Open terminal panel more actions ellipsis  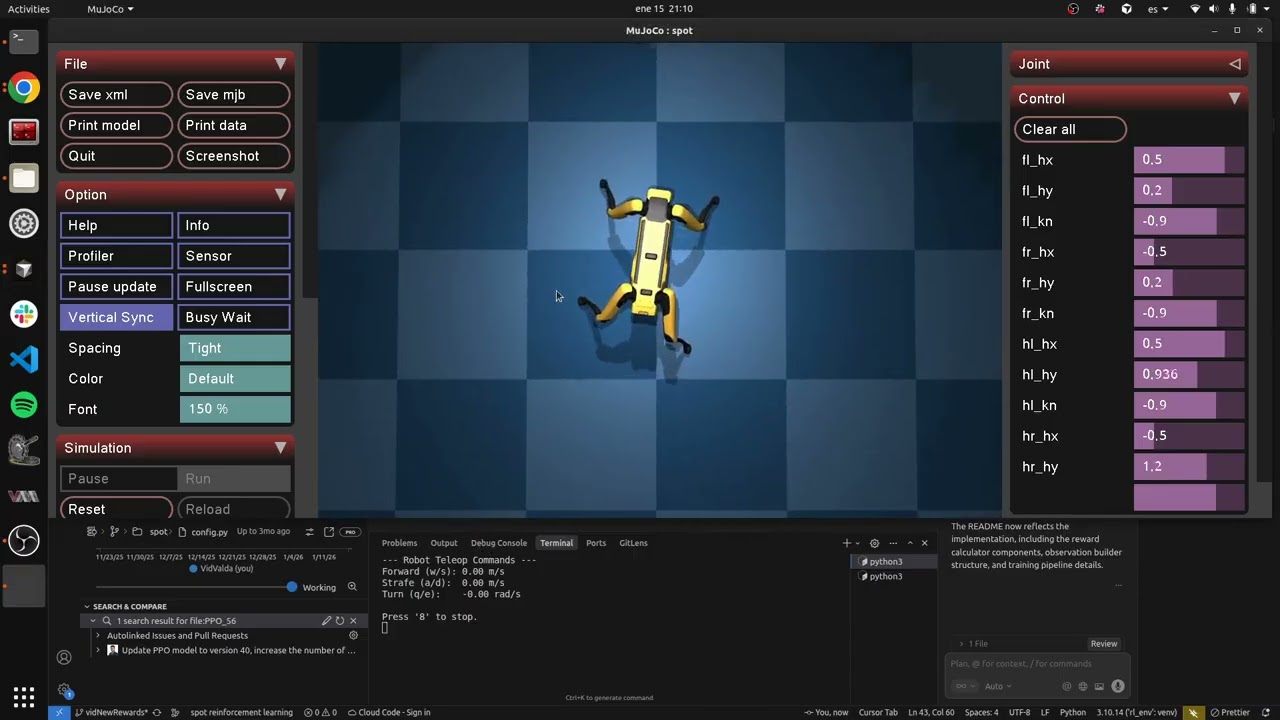893,543
